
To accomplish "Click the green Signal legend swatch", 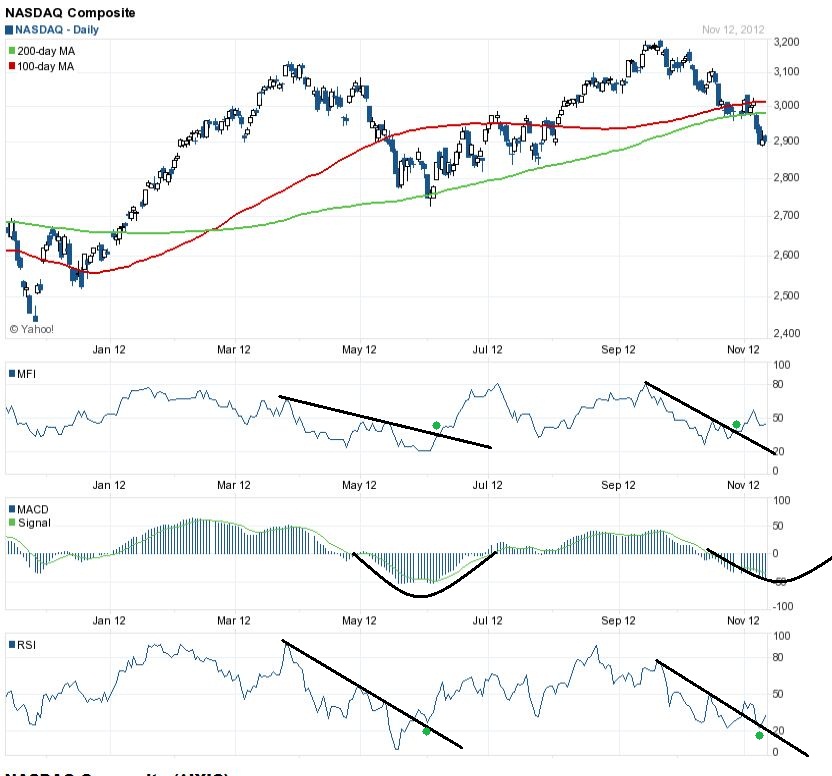I will (x=11, y=522).
